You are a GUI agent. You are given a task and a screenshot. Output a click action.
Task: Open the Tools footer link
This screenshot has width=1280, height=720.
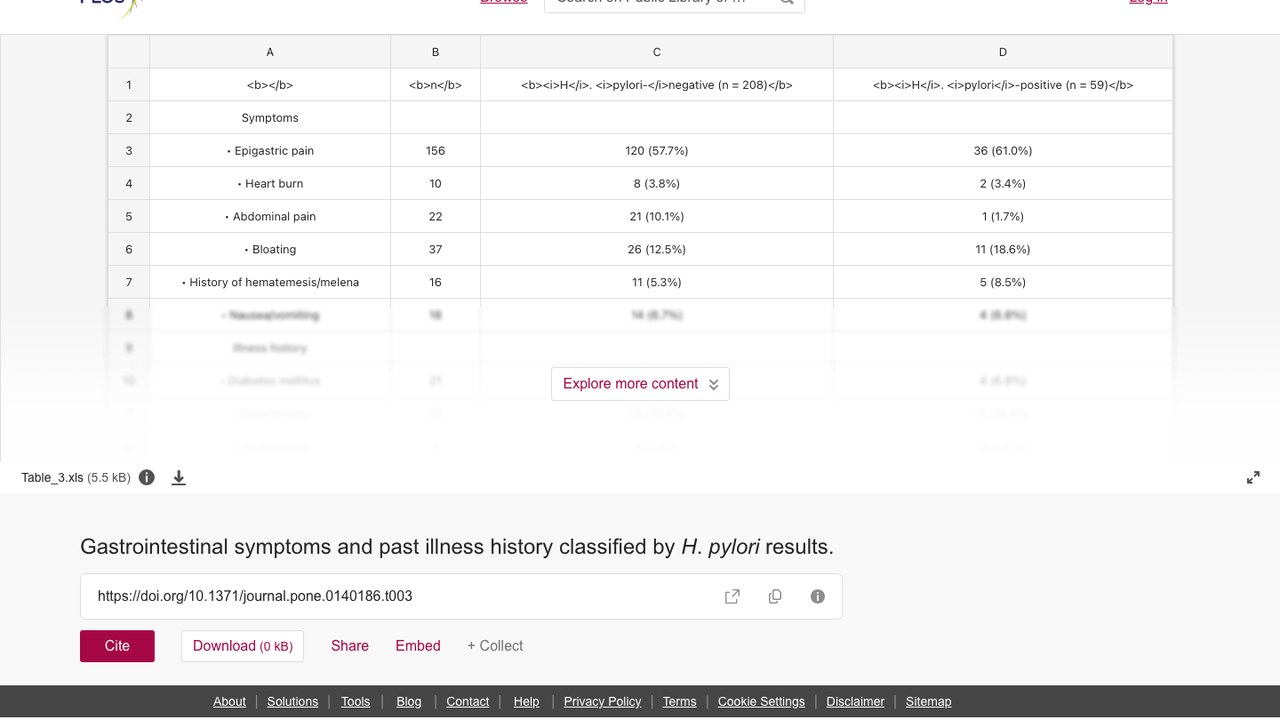coord(355,702)
